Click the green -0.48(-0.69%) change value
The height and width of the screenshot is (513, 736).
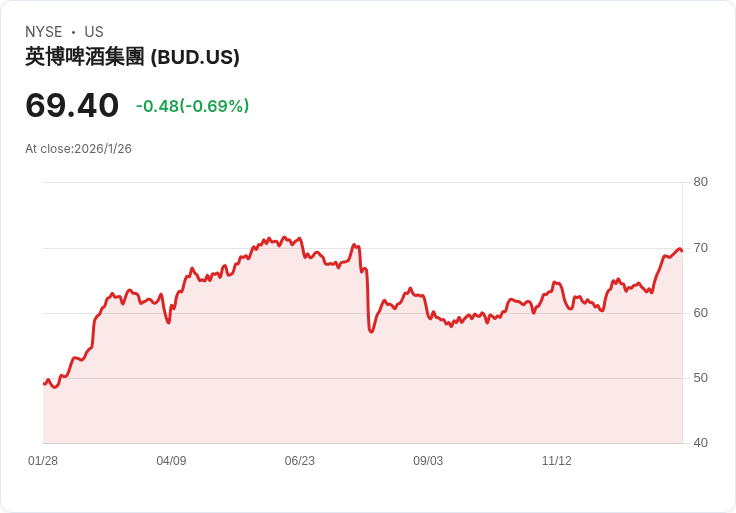point(192,106)
